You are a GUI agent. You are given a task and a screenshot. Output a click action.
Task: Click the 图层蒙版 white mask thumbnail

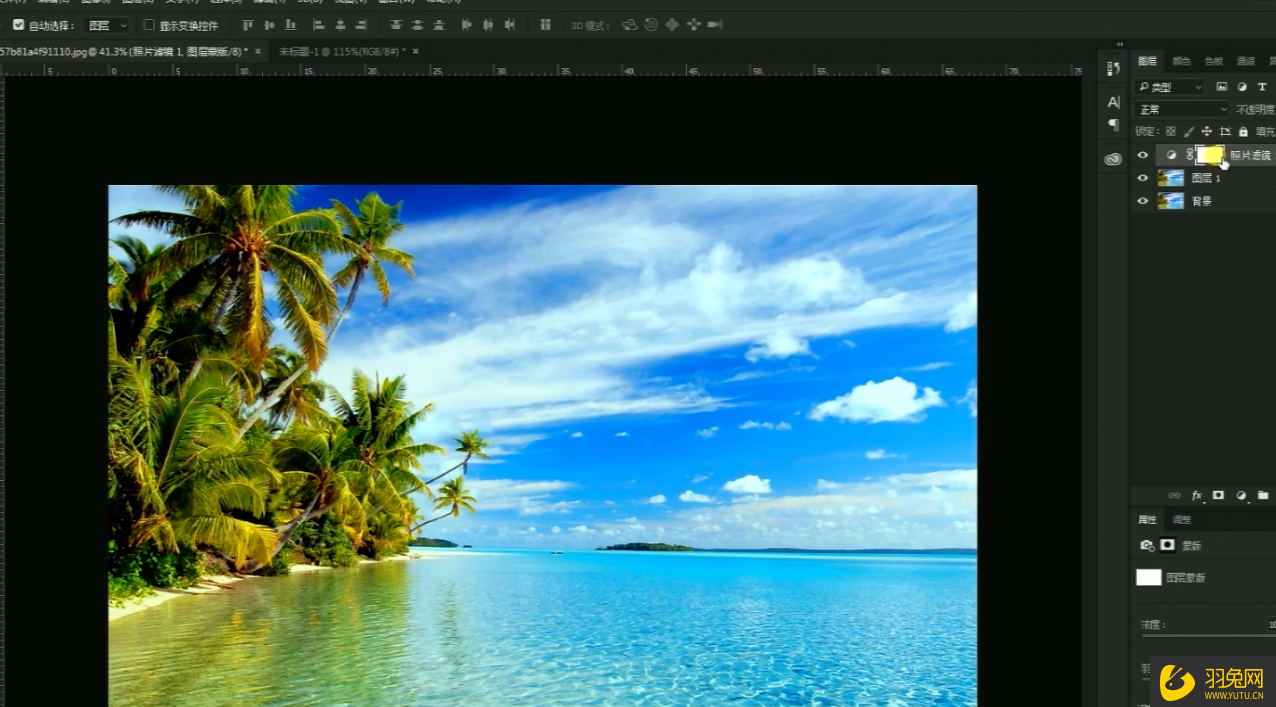coord(1149,577)
